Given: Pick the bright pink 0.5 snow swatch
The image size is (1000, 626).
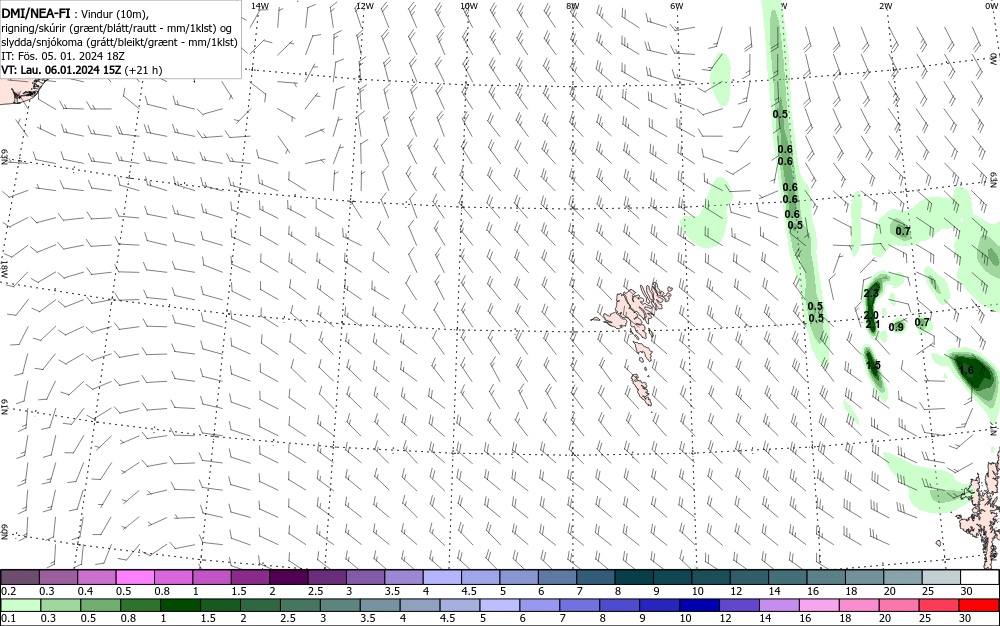Looking at the screenshot, I should [135, 577].
